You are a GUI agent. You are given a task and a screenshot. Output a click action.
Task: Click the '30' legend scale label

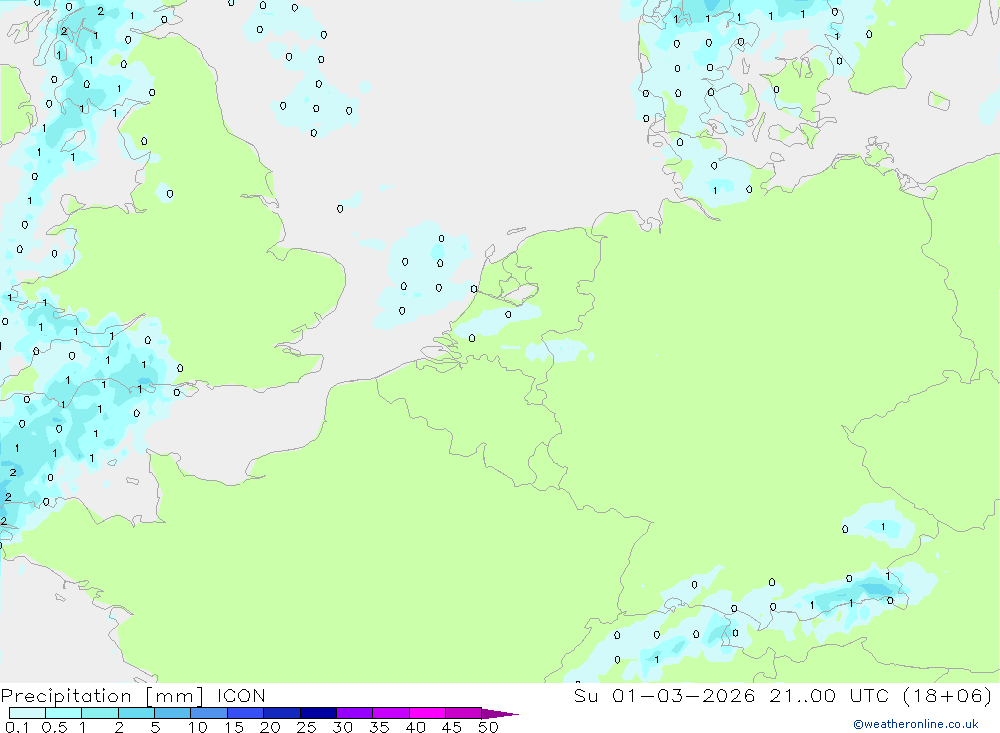343,727
